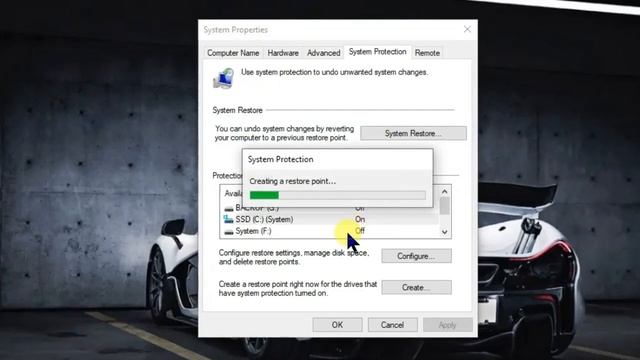Click the System Restore section heading
Image resolution: width=640 pixels, height=360 pixels.
click(237, 110)
